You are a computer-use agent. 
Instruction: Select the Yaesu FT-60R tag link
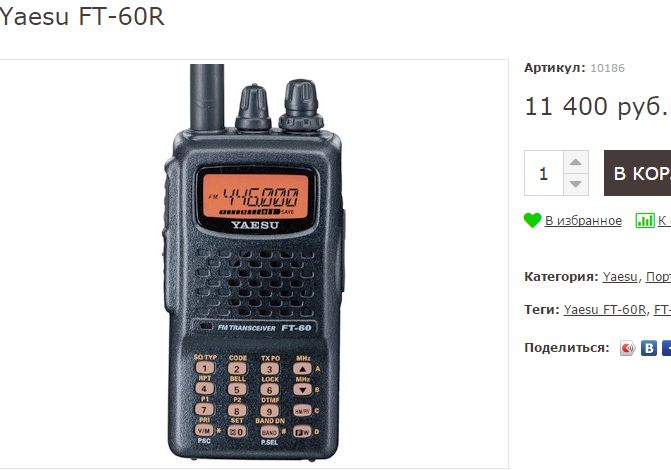[x=604, y=309]
